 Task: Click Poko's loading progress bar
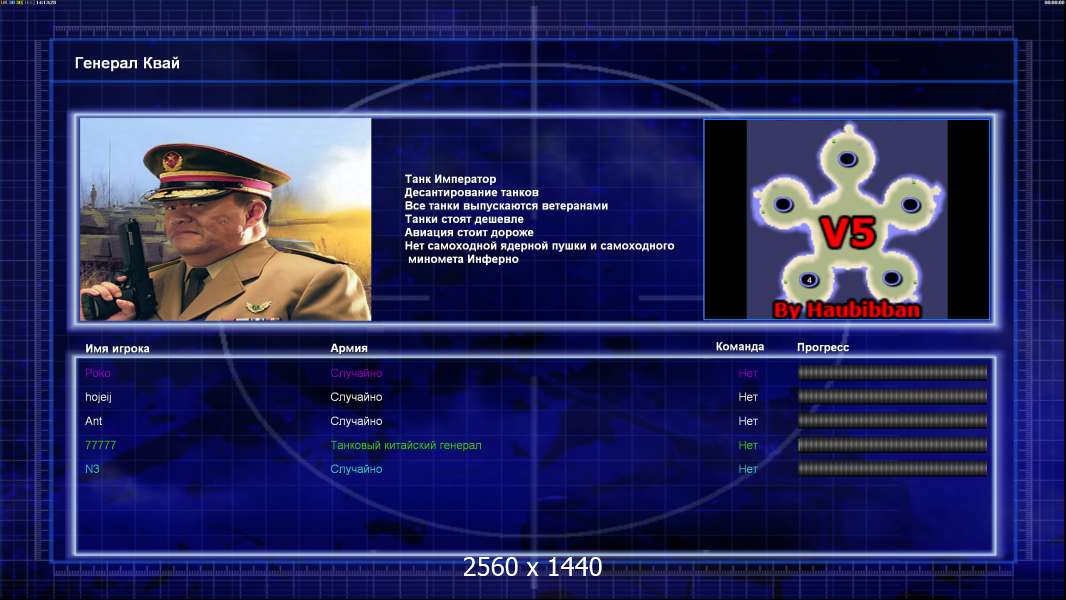pyautogui.click(x=893, y=372)
